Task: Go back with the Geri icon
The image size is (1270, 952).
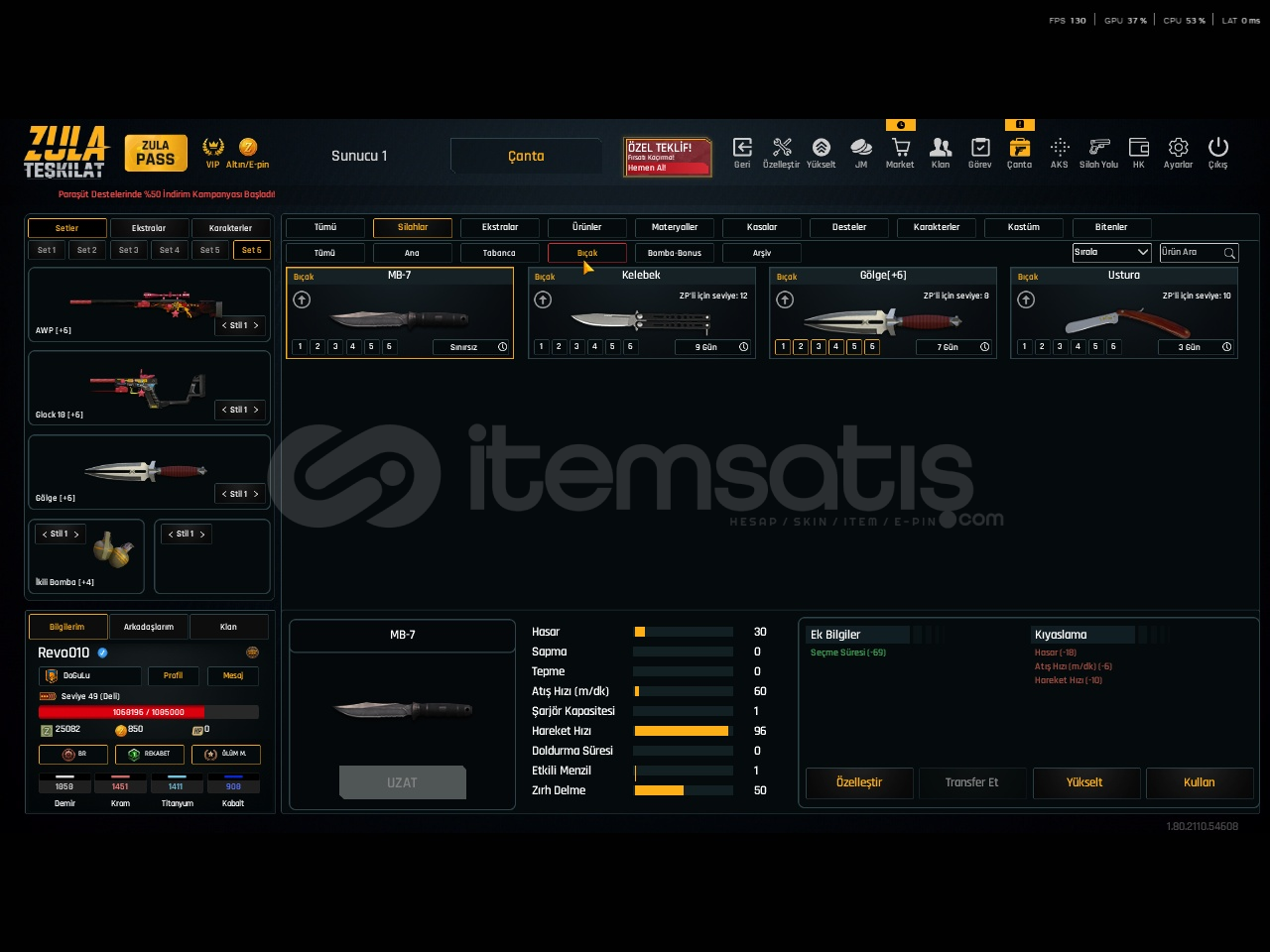Action: (x=742, y=149)
